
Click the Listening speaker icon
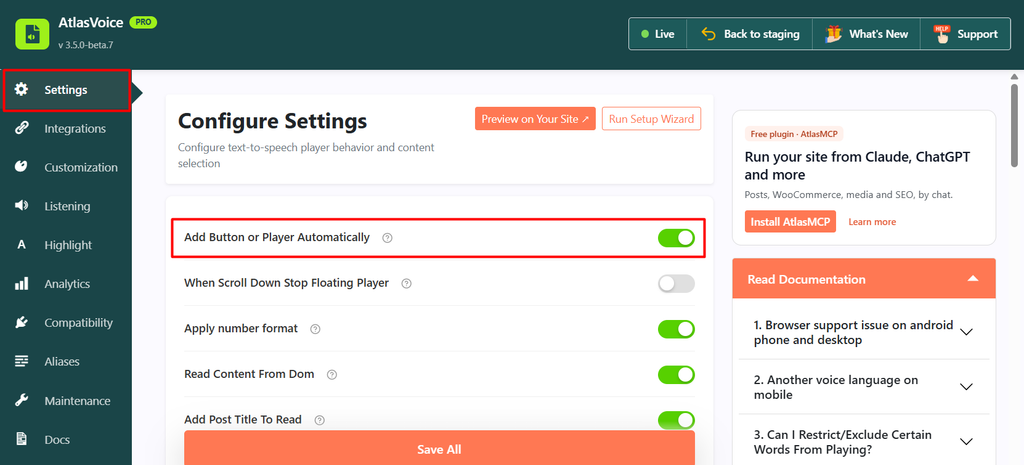coord(22,206)
